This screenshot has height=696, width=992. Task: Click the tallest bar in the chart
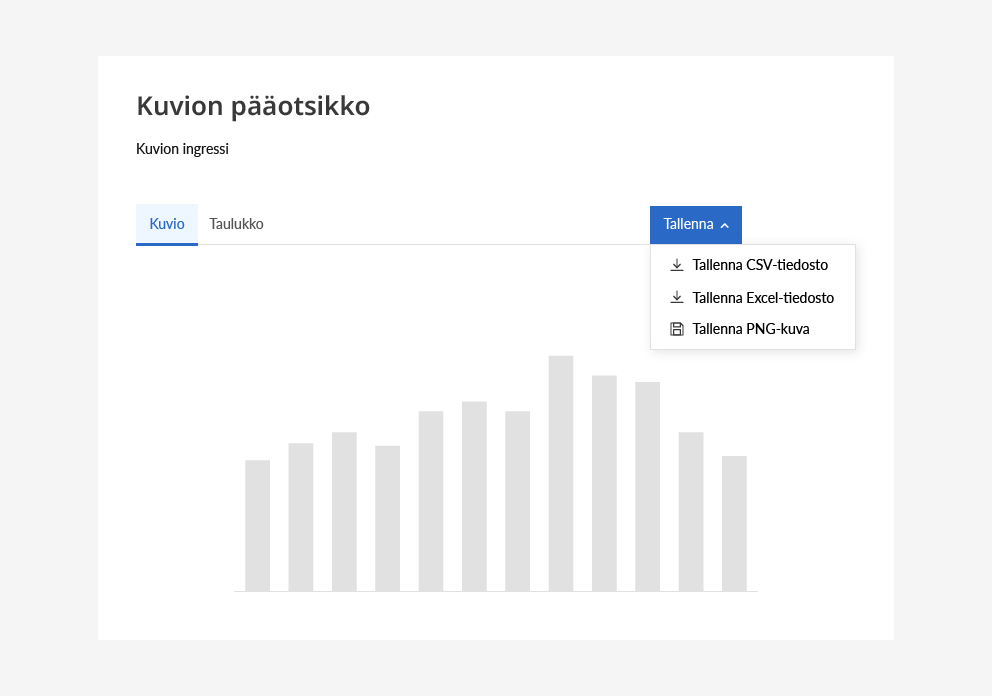(561, 473)
